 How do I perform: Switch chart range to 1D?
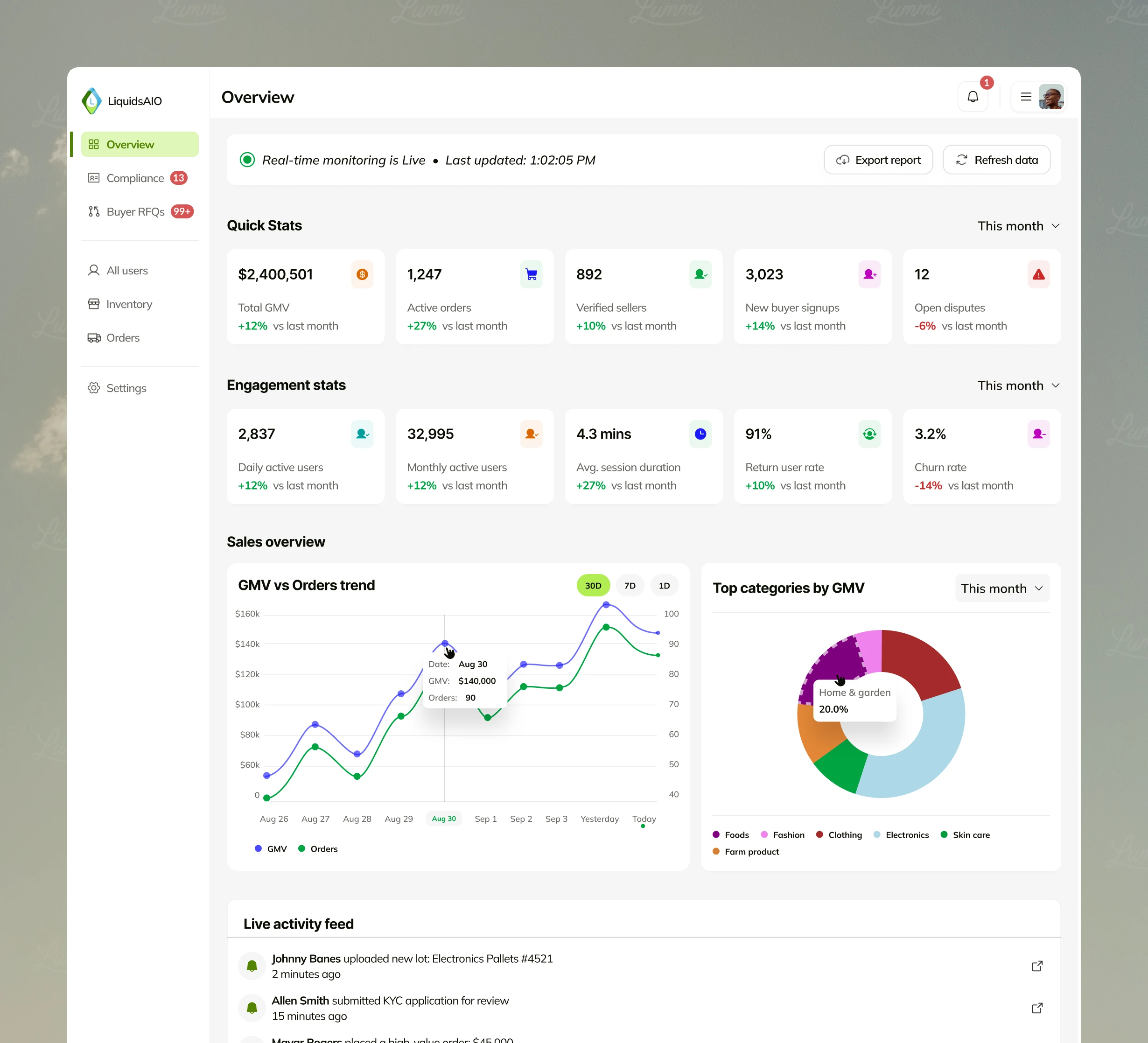664,586
